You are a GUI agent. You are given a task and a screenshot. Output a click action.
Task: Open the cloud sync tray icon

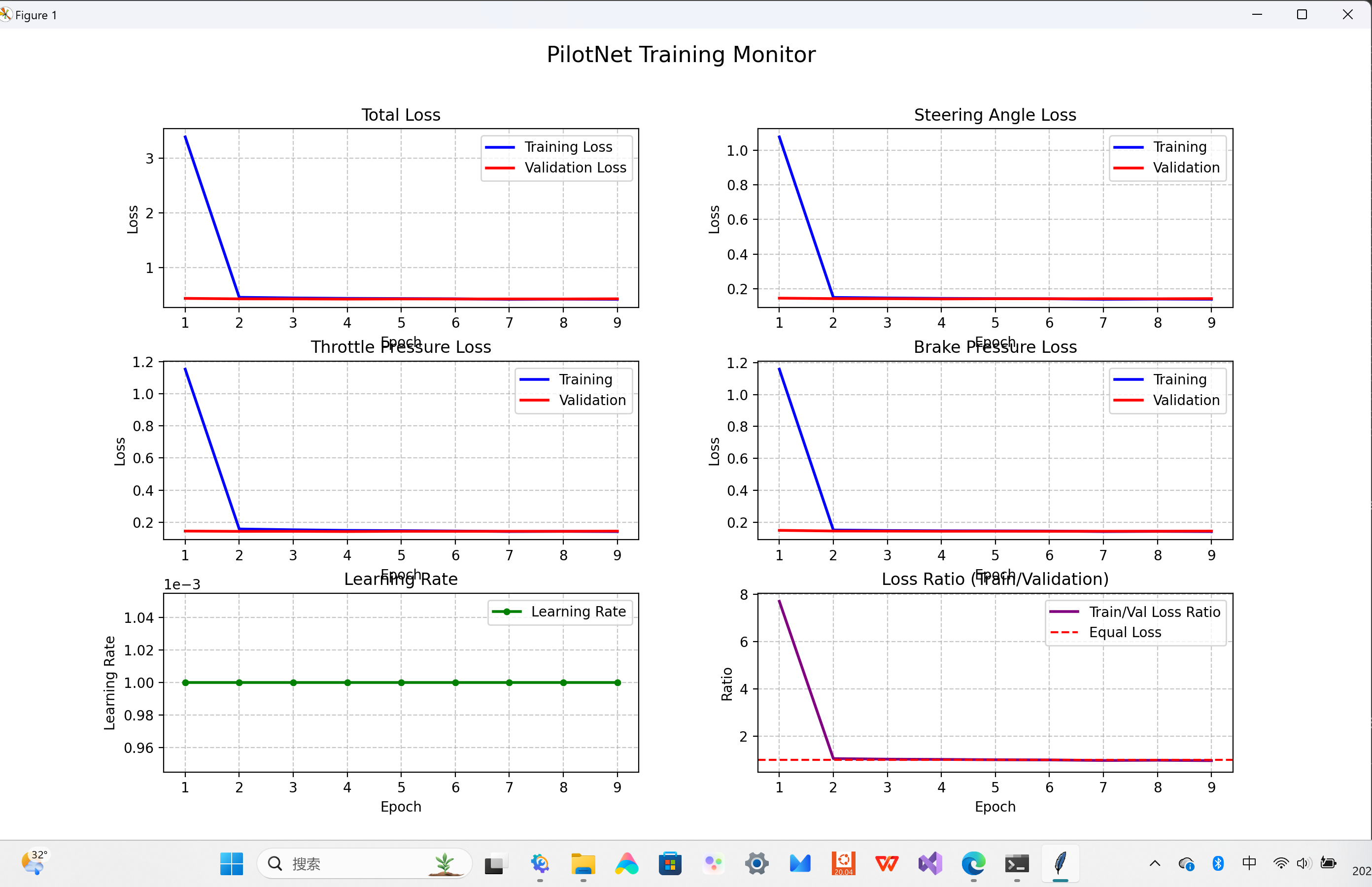[x=1186, y=863]
